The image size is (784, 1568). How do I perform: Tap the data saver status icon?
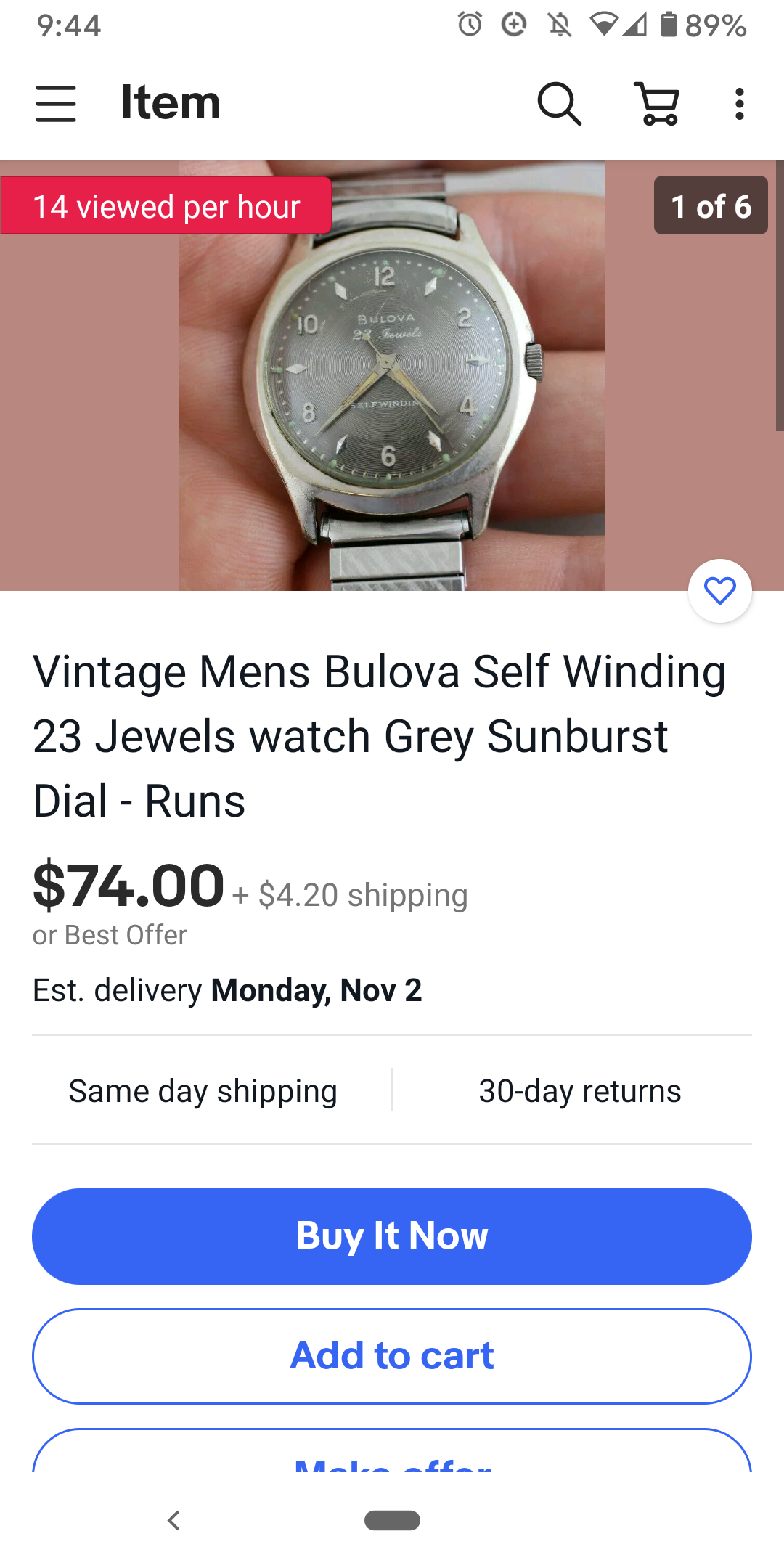click(x=514, y=25)
